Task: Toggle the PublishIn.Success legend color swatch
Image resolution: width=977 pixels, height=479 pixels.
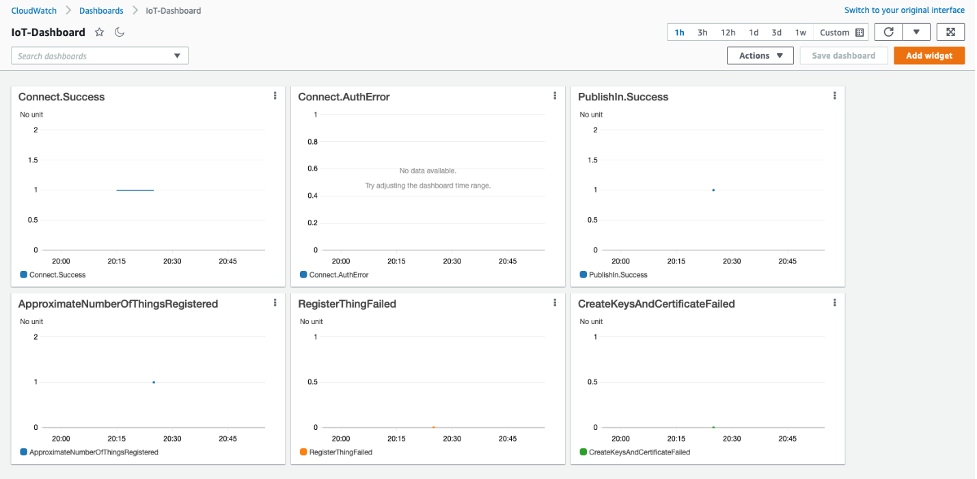Action: click(x=583, y=275)
